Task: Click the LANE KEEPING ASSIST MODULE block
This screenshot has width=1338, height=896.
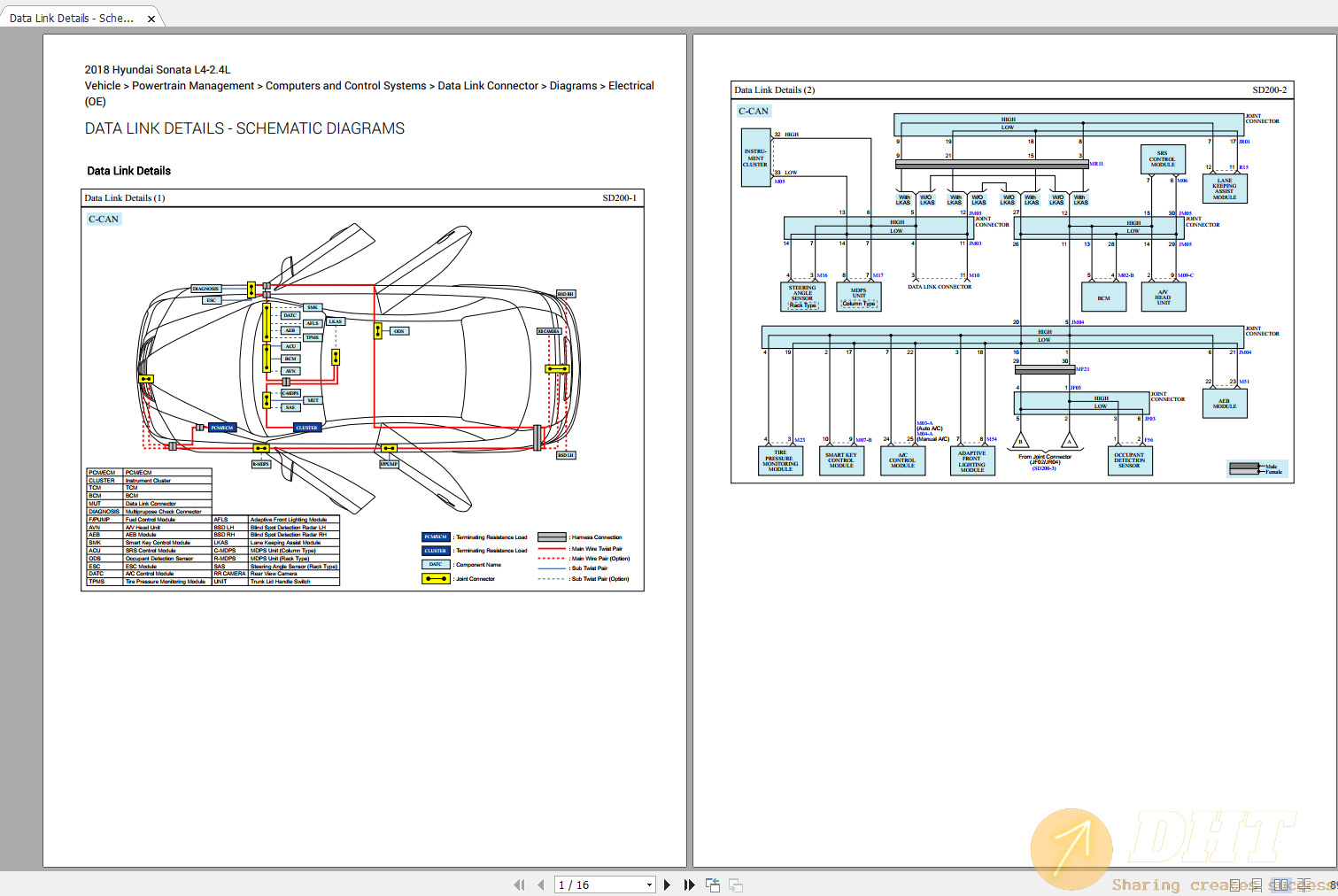Action: 1225,189
